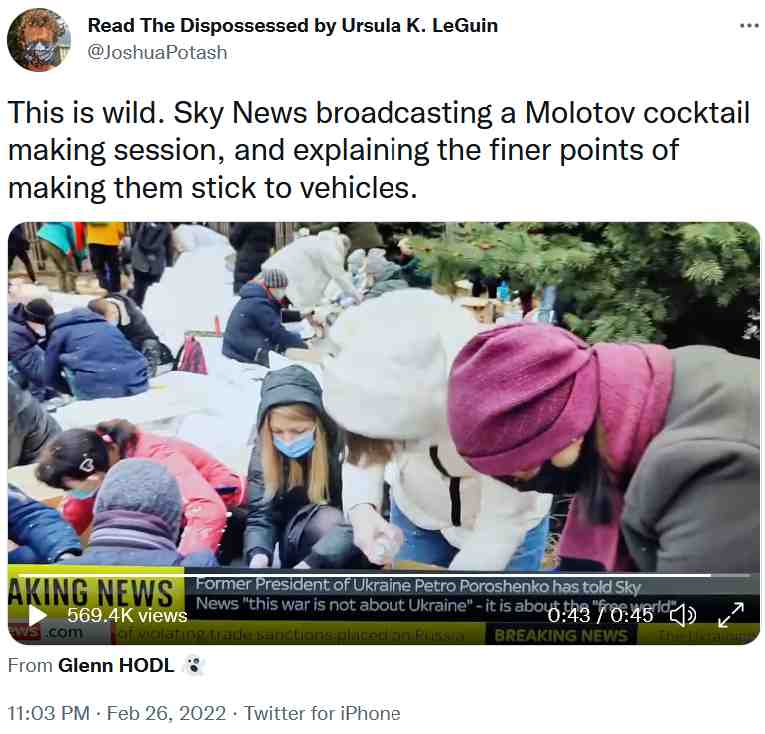This screenshot has height=734, width=765.
Task: Play the video with the play icon
Action: tap(37, 615)
